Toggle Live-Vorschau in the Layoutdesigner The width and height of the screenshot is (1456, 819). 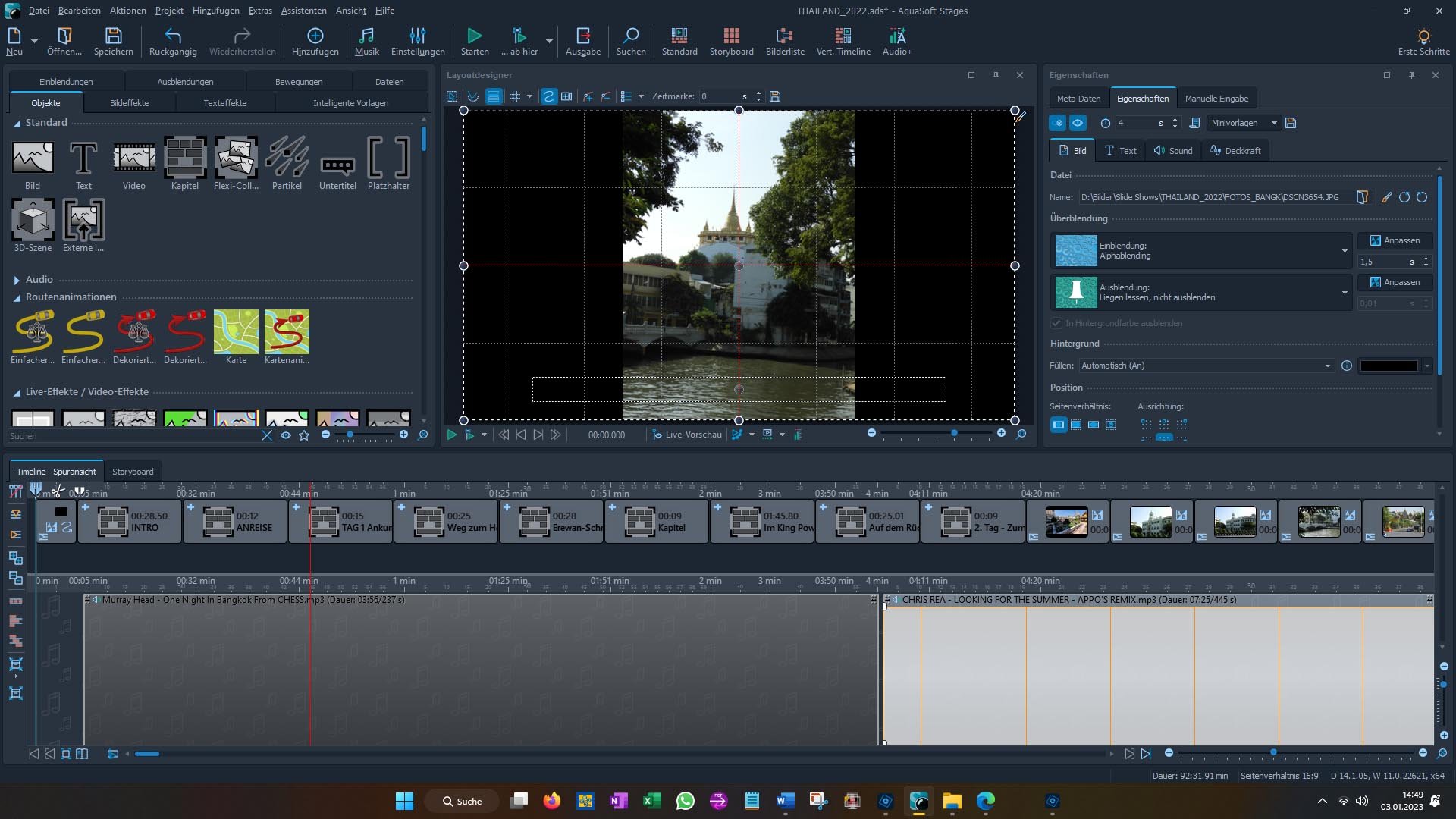pos(687,435)
